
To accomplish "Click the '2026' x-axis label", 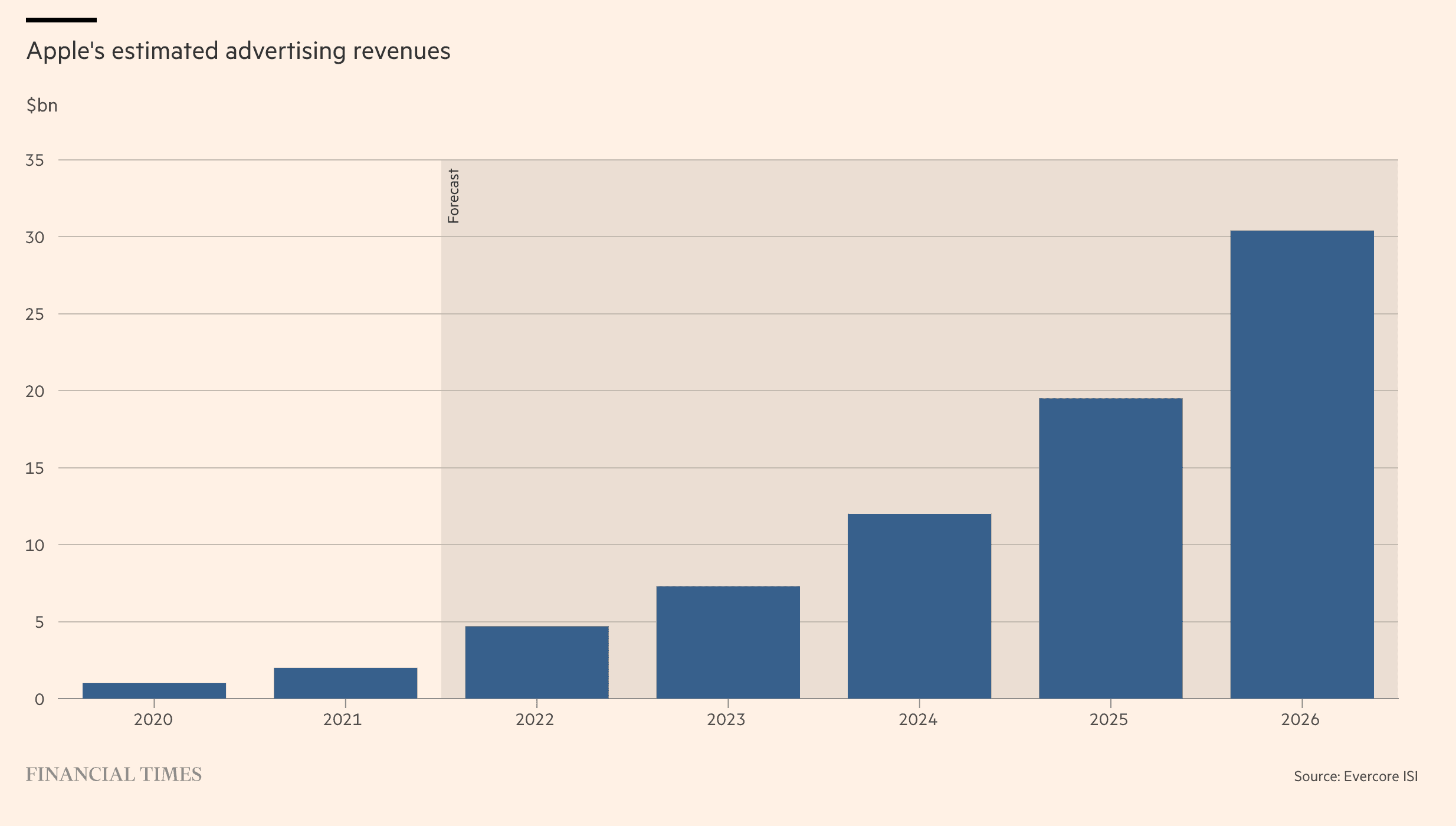I will pyautogui.click(x=1300, y=720).
